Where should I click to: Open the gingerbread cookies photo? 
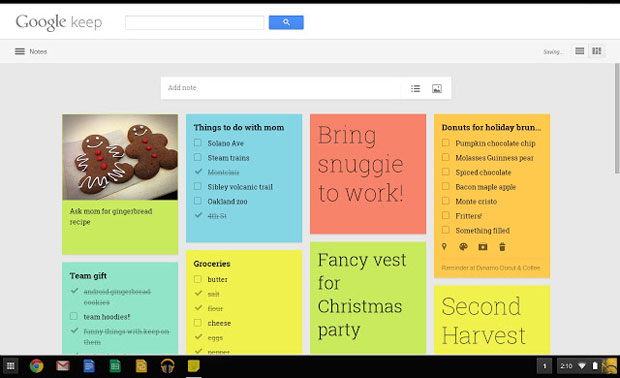pyautogui.click(x=120, y=157)
